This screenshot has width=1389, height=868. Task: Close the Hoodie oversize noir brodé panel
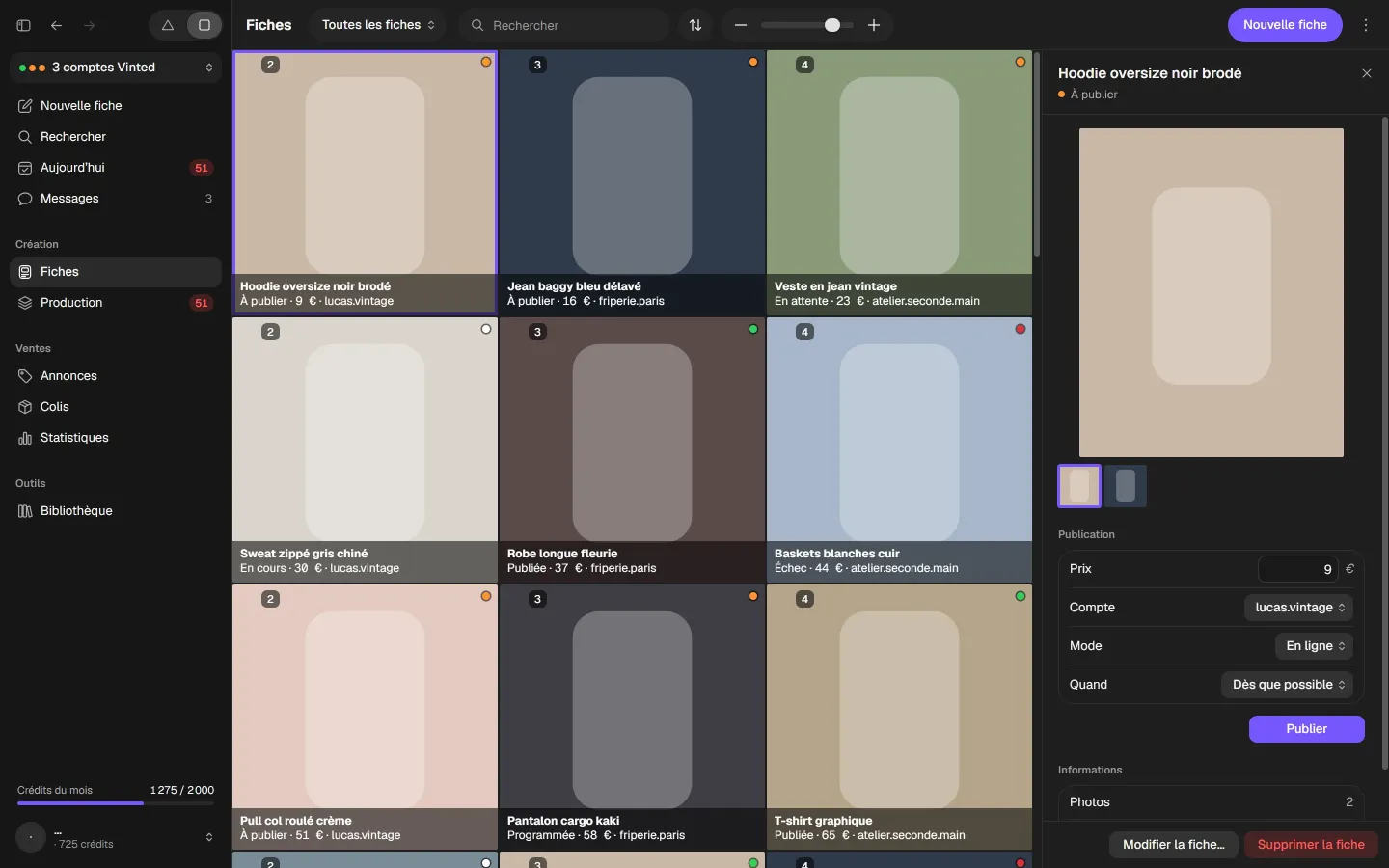[1366, 73]
